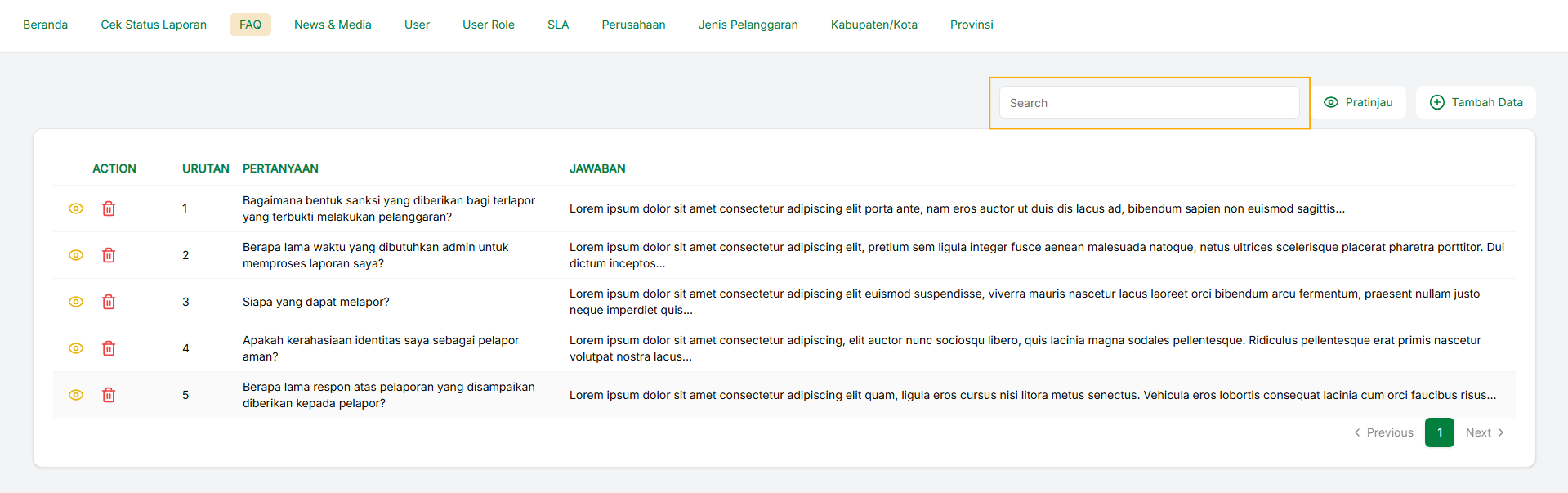Go to the Next page
The height and width of the screenshot is (493, 1568).
tap(1484, 432)
